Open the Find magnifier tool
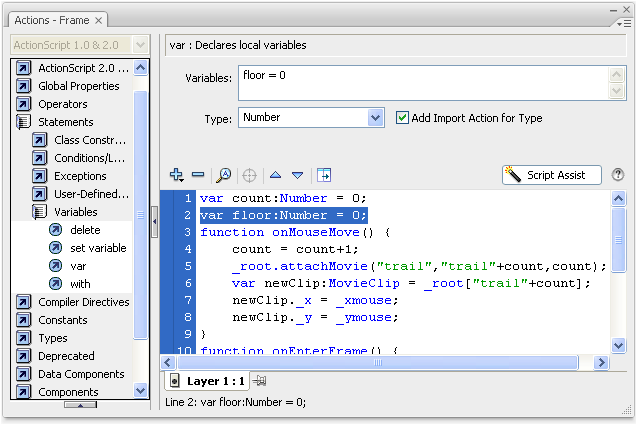Screen dimensions: 637x425 point(224,175)
